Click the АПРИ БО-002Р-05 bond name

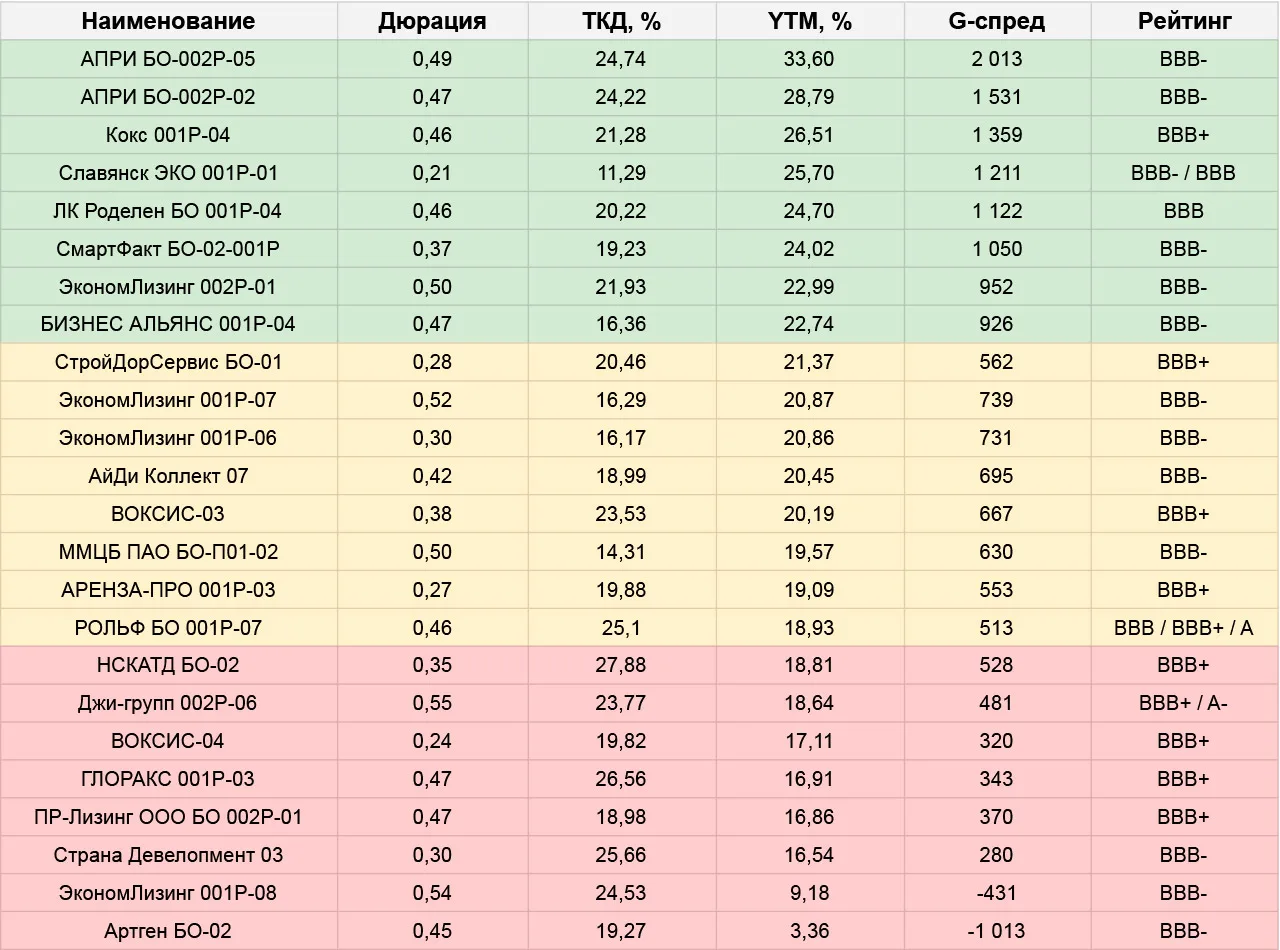[x=168, y=59]
